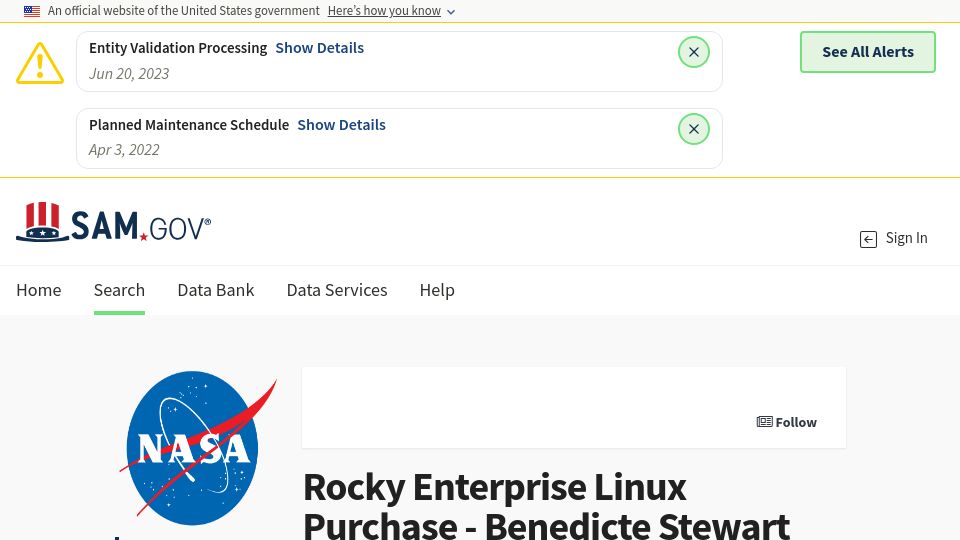Click the yellow warning triangle icon
Image resolution: width=960 pixels, height=540 pixels.
(x=40, y=63)
